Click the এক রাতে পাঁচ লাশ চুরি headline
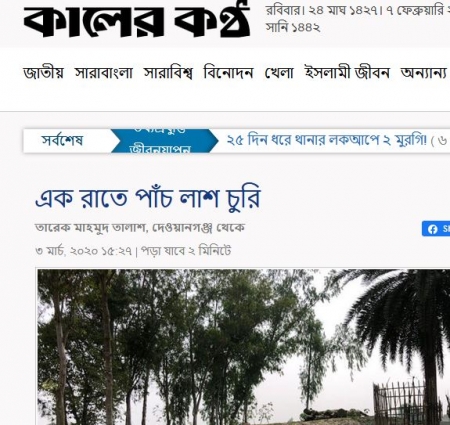This screenshot has height=425, width=450. [x=148, y=198]
